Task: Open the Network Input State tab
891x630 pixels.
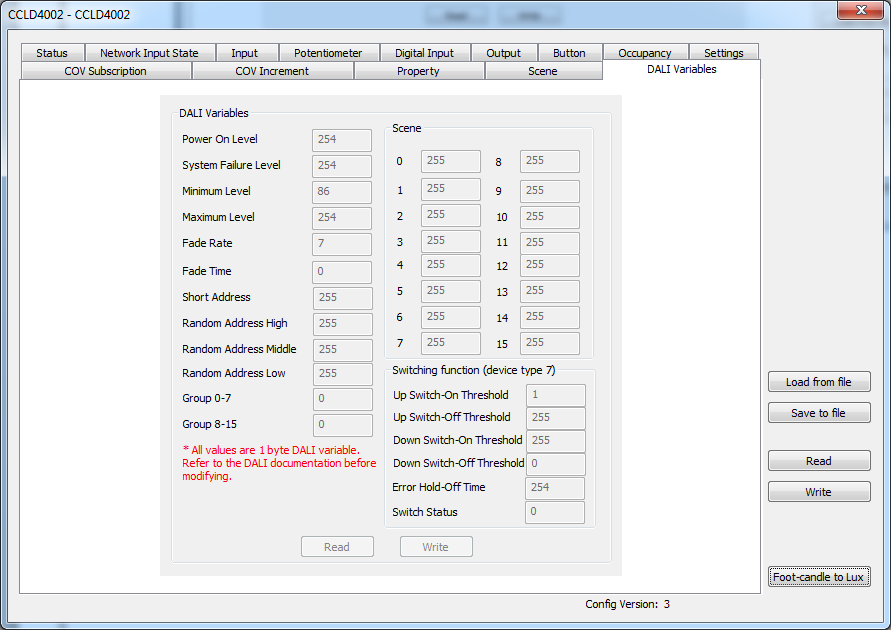Action: [x=149, y=53]
